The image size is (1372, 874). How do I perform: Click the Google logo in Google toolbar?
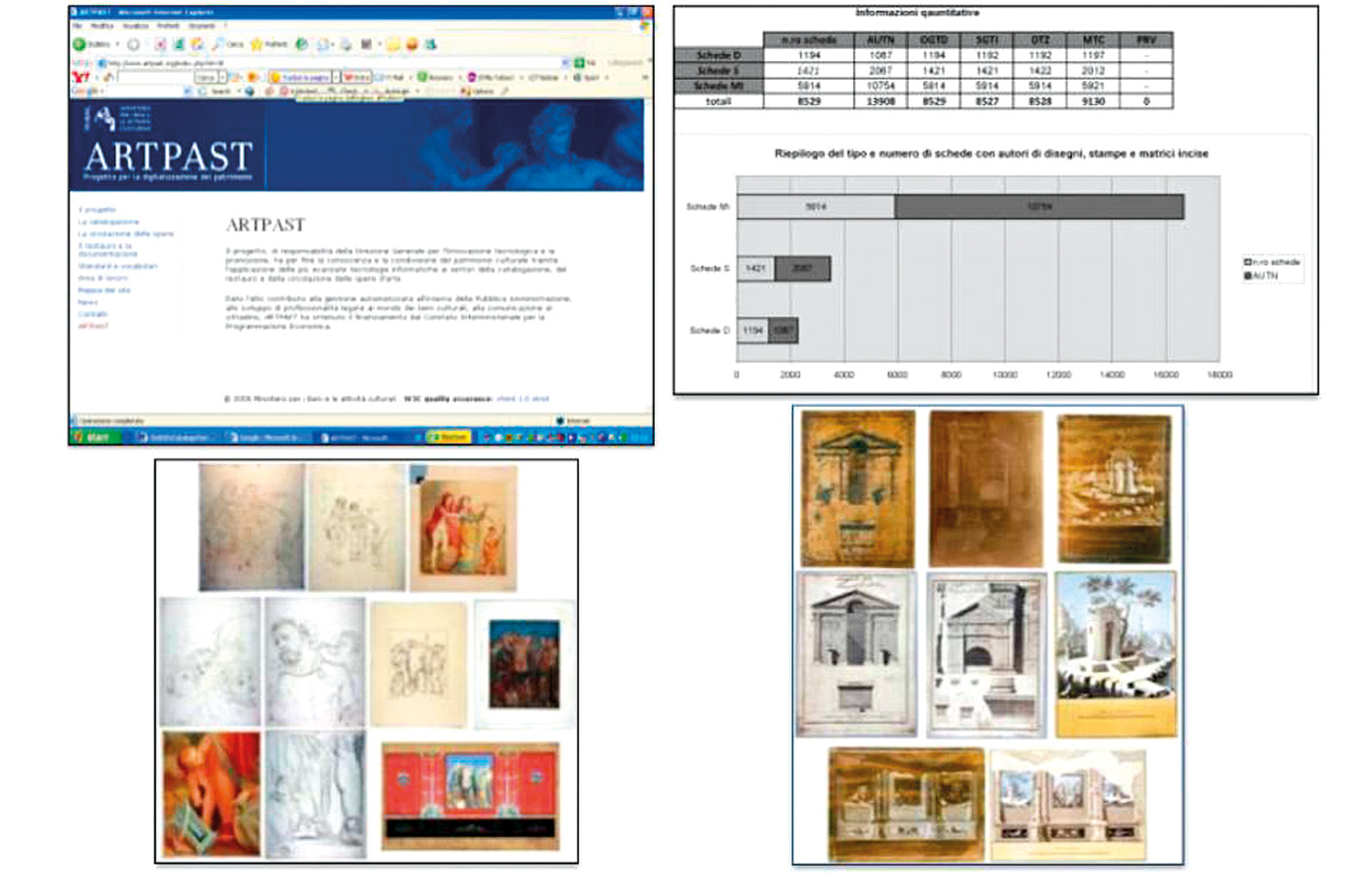pyautogui.click(x=83, y=90)
